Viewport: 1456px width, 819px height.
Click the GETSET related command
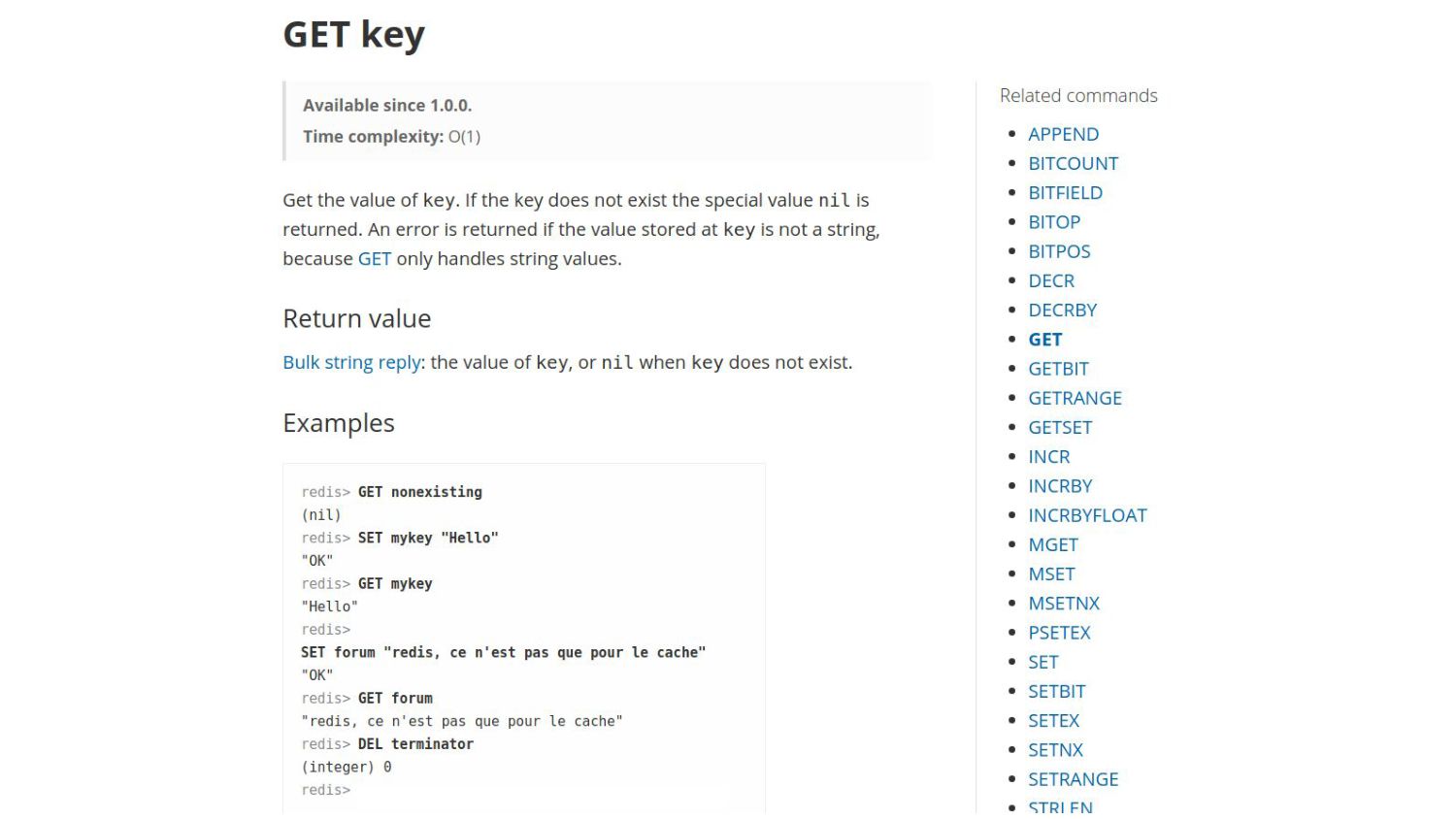pyautogui.click(x=1060, y=427)
